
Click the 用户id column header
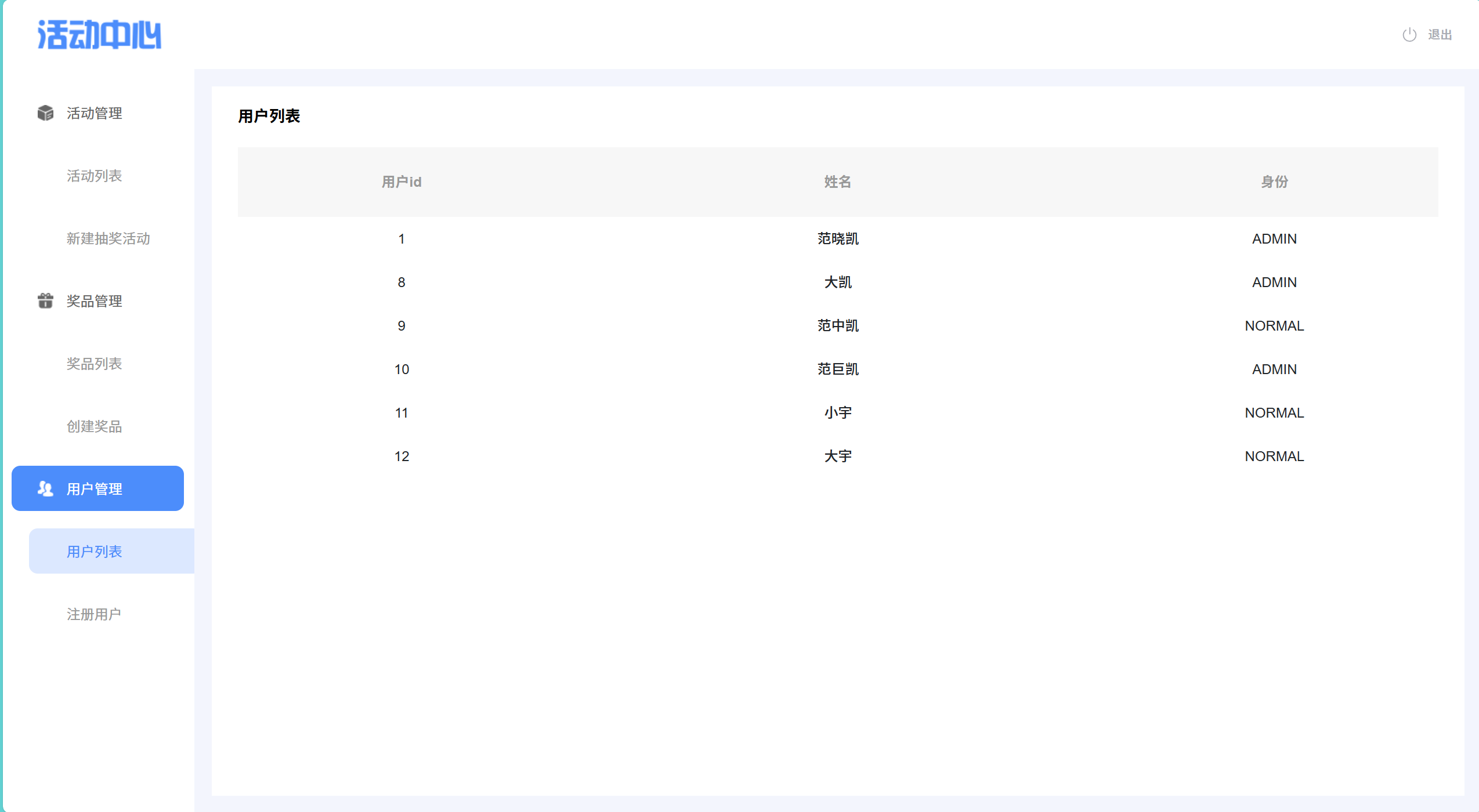coord(402,182)
